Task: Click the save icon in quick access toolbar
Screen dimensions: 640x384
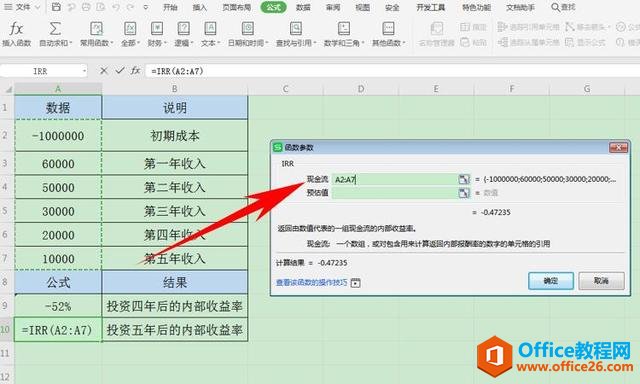Action: click(56, 7)
